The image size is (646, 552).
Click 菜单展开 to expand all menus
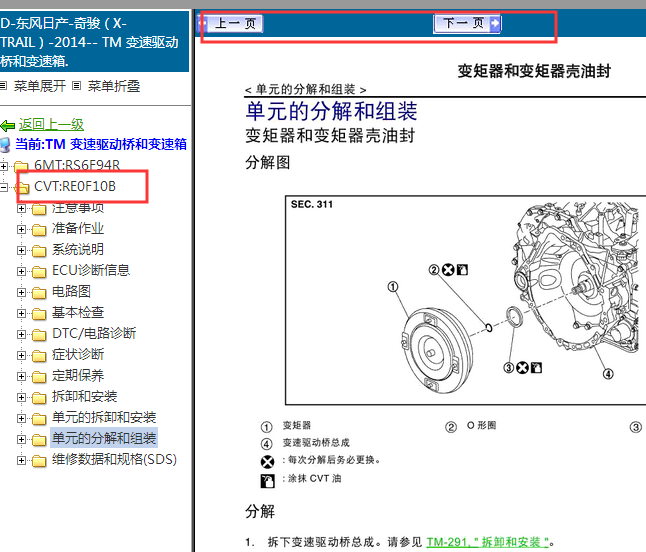(40, 86)
